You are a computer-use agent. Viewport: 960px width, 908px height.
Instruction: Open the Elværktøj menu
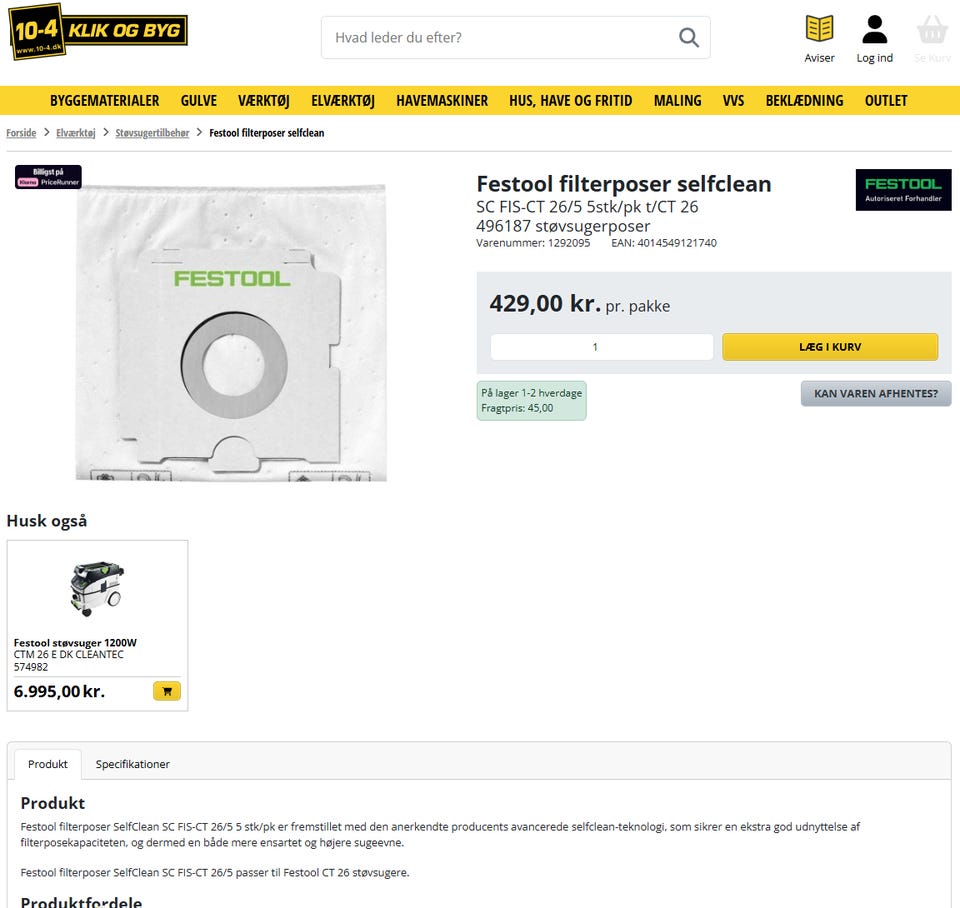coord(343,101)
